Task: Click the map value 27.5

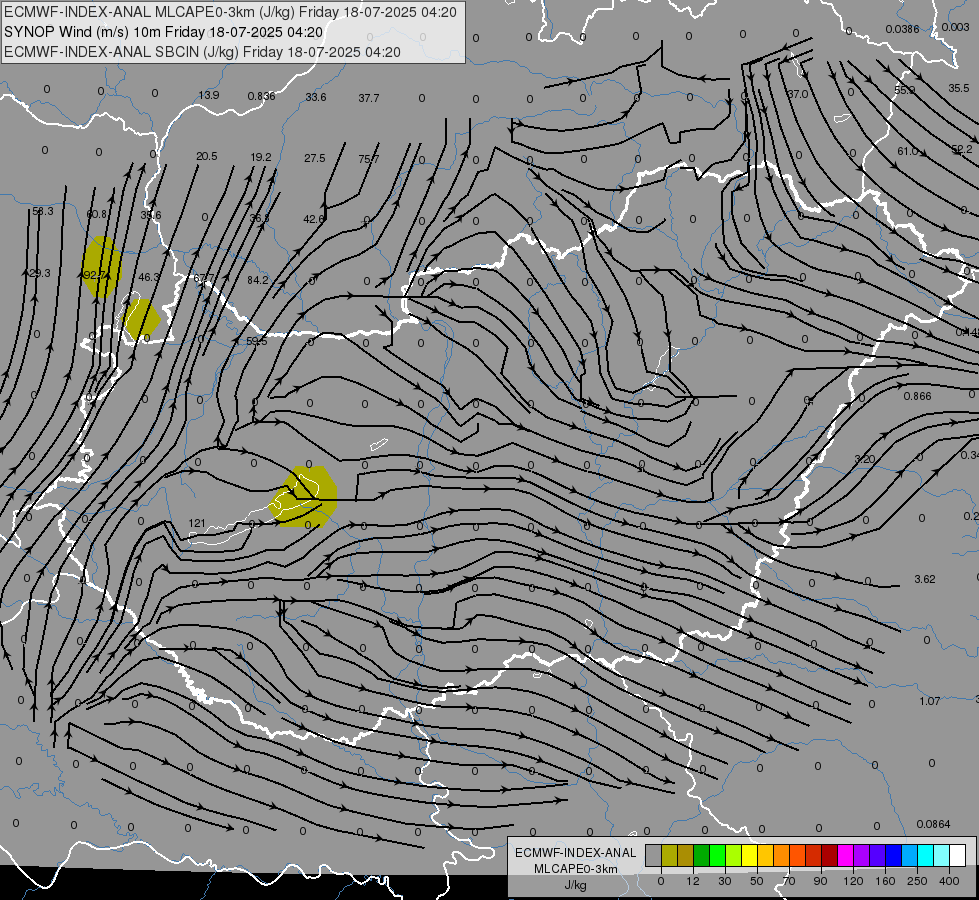Action: (315, 158)
